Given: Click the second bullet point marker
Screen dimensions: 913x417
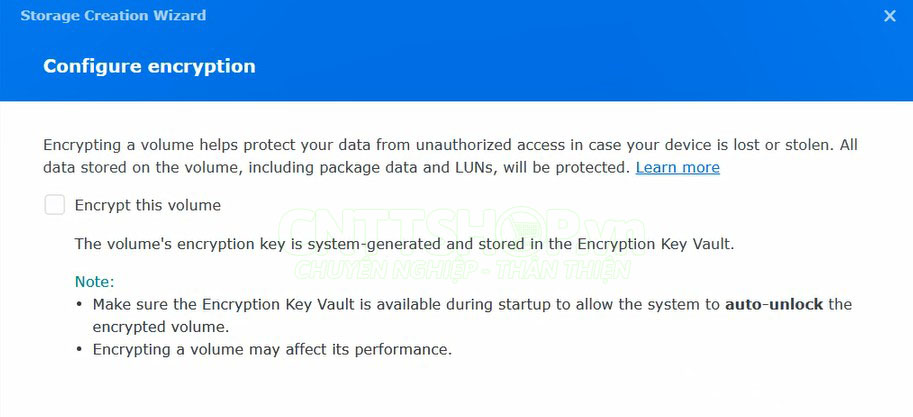Looking at the screenshot, I should [x=80, y=350].
